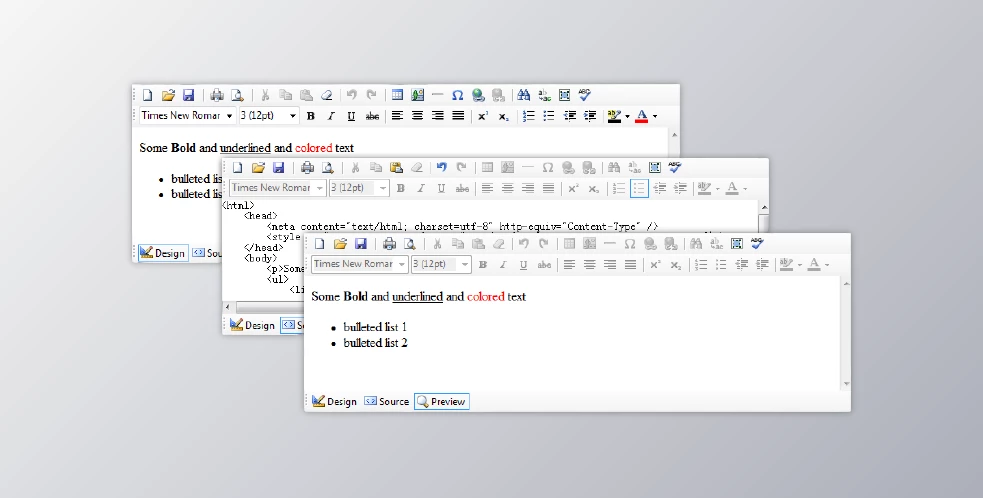Click red font color button in top editor

(x=641, y=116)
